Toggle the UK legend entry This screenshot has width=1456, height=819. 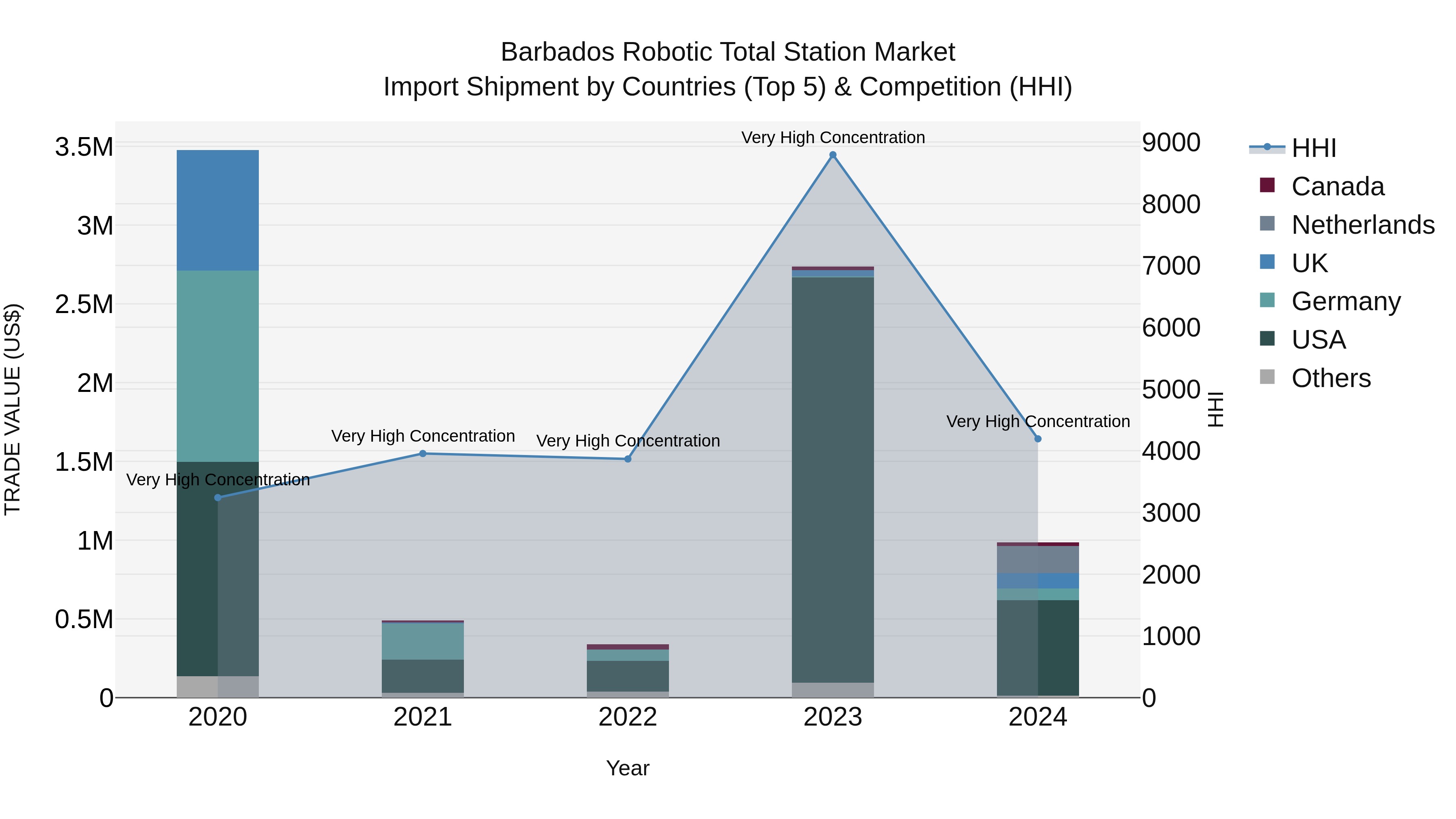tap(1293, 263)
